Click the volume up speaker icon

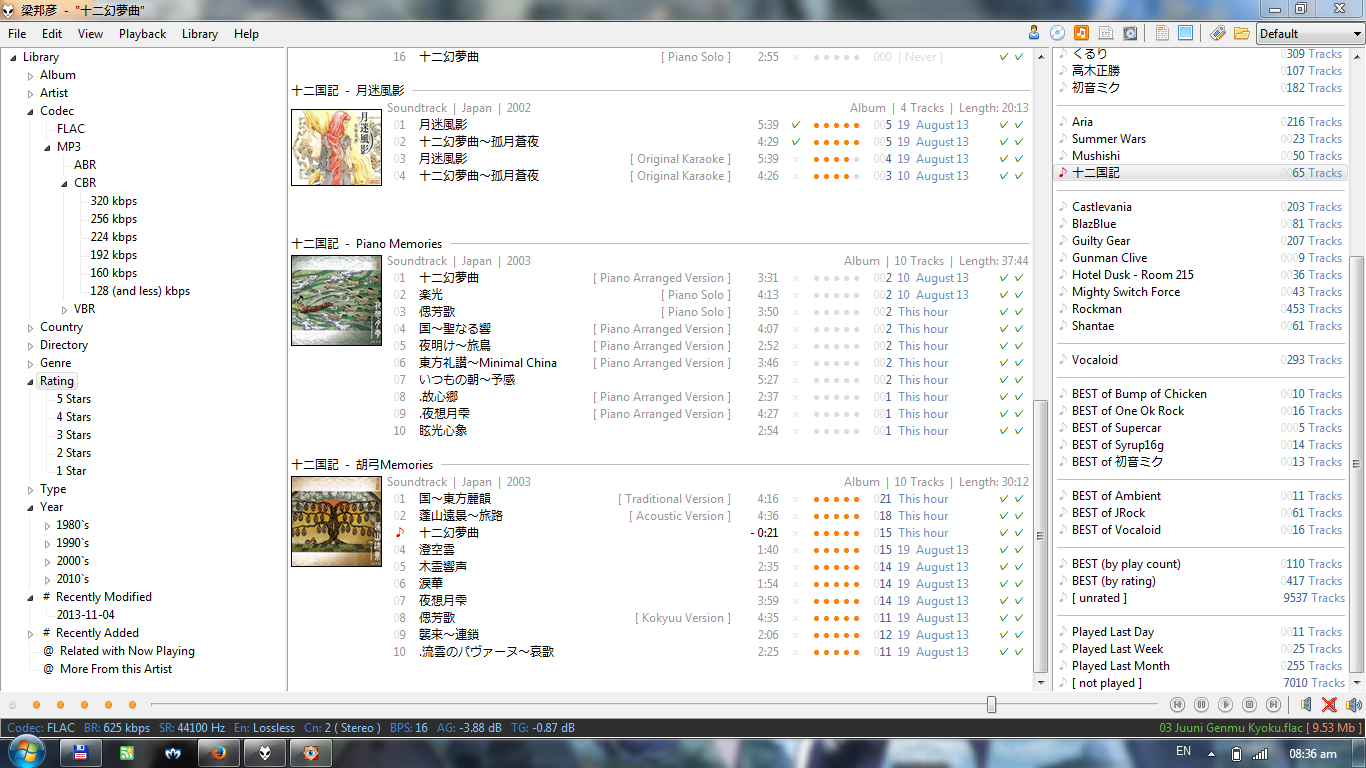coord(1353,705)
